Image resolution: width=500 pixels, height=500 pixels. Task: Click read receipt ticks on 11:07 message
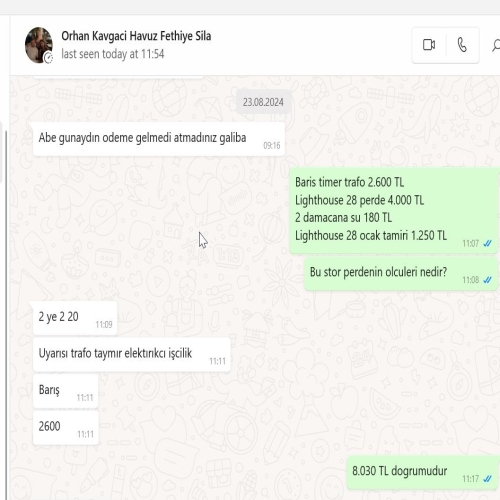pyautogui.click(x=487, y=243)
